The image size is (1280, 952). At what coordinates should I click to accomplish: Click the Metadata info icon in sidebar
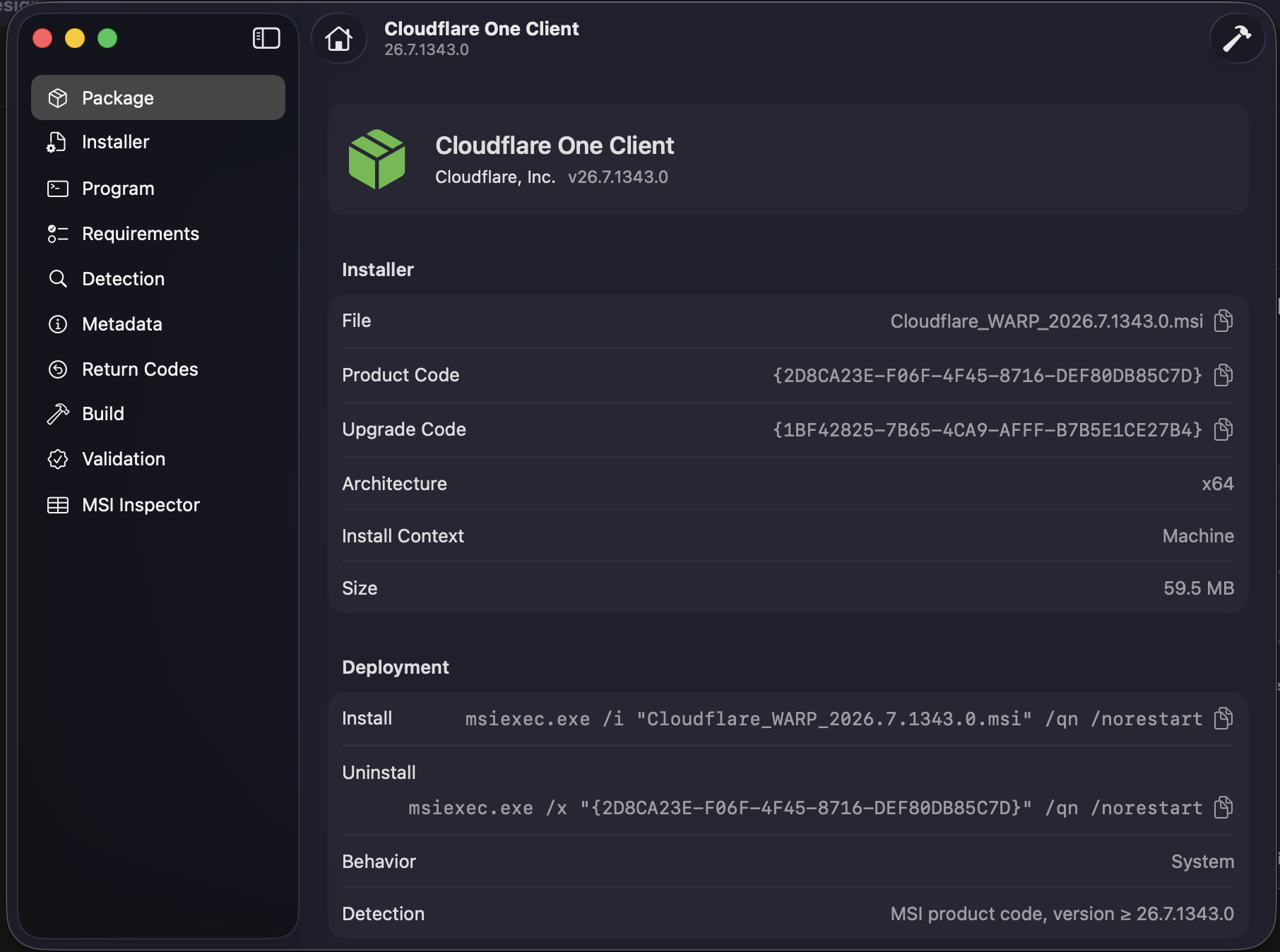click(x=58, y=324)
